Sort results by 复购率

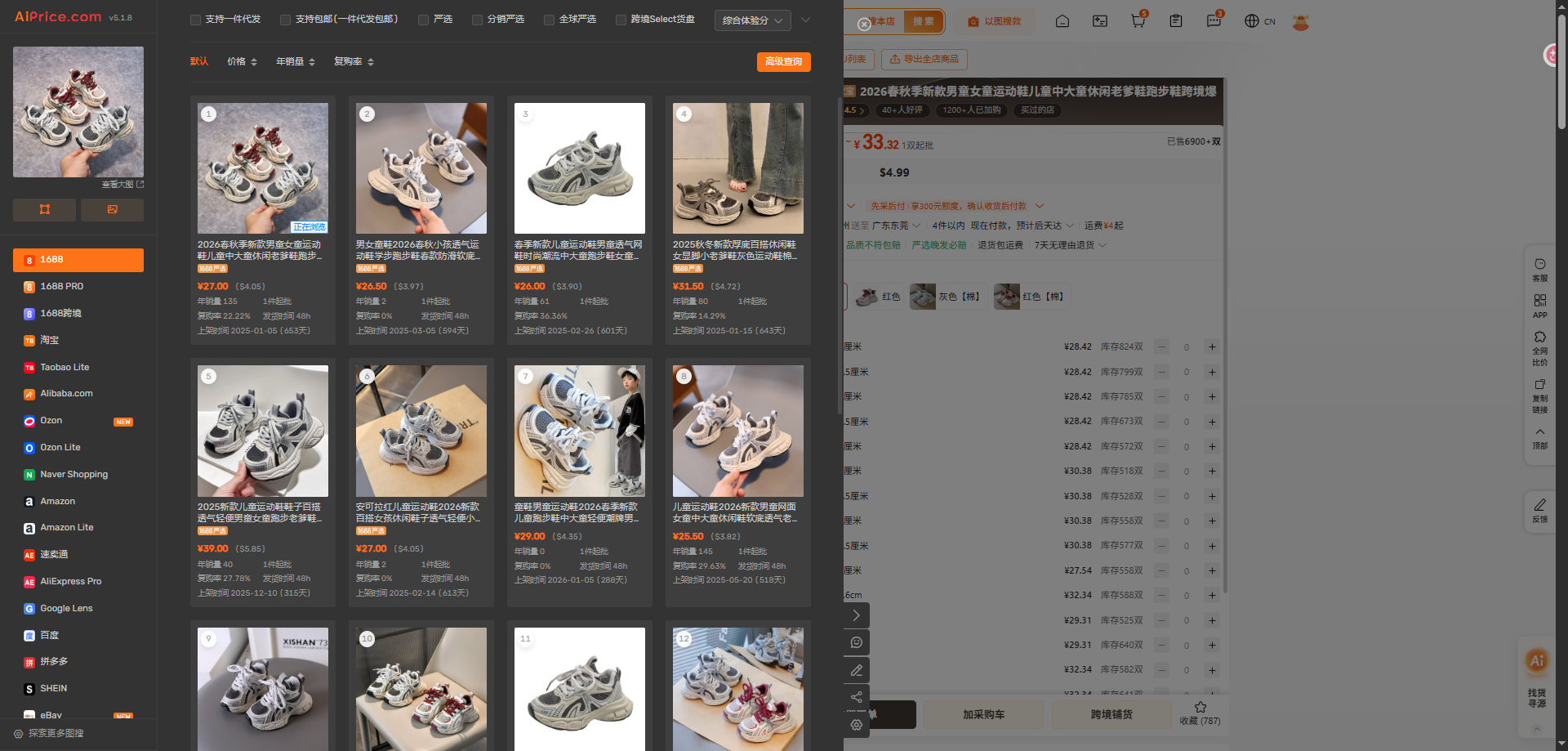[354, 62]
